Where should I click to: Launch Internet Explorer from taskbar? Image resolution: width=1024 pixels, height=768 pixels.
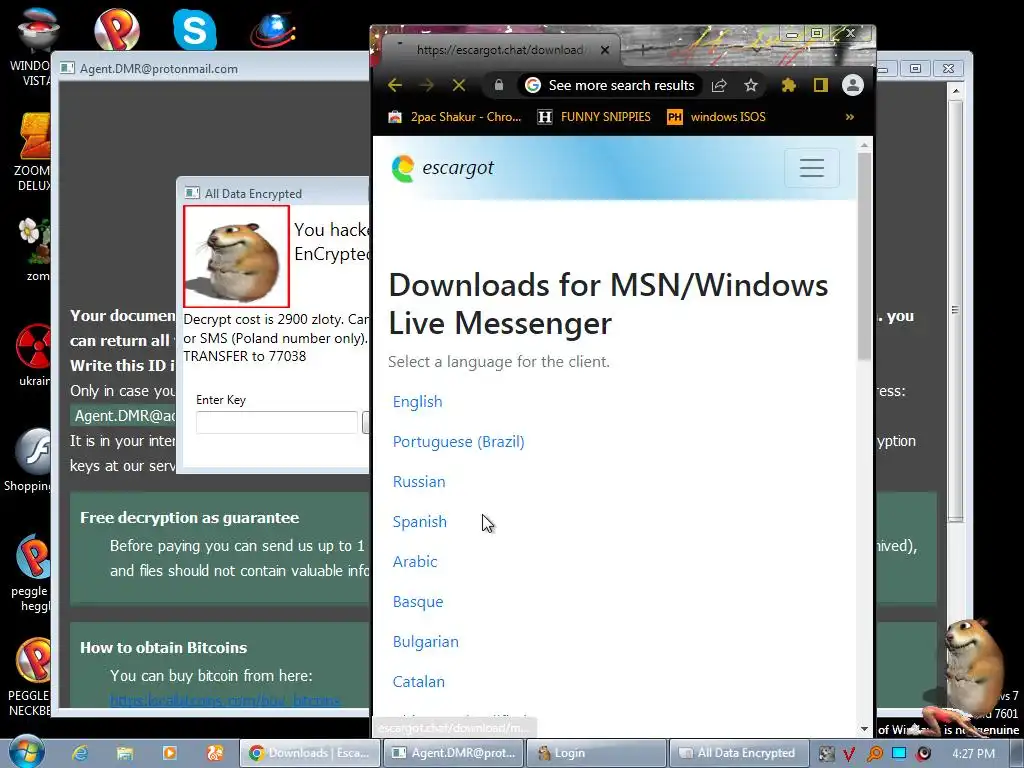80,753
